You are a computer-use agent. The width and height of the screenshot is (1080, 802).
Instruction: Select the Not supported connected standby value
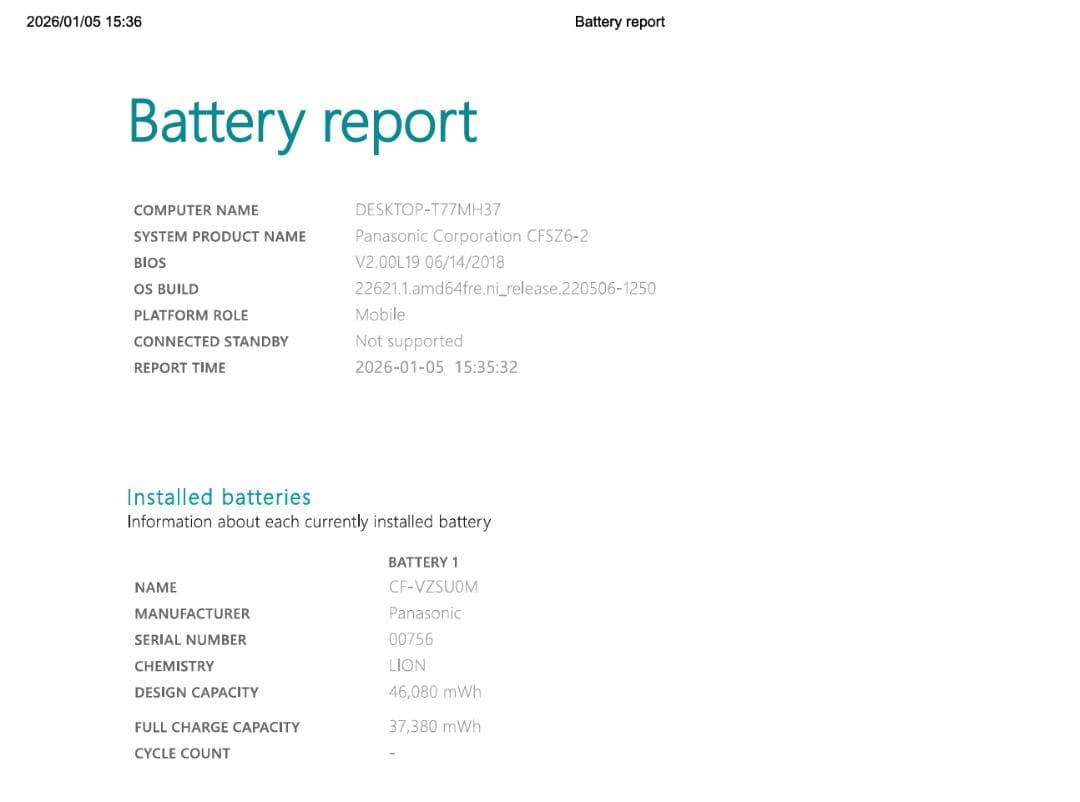[409, 341]
